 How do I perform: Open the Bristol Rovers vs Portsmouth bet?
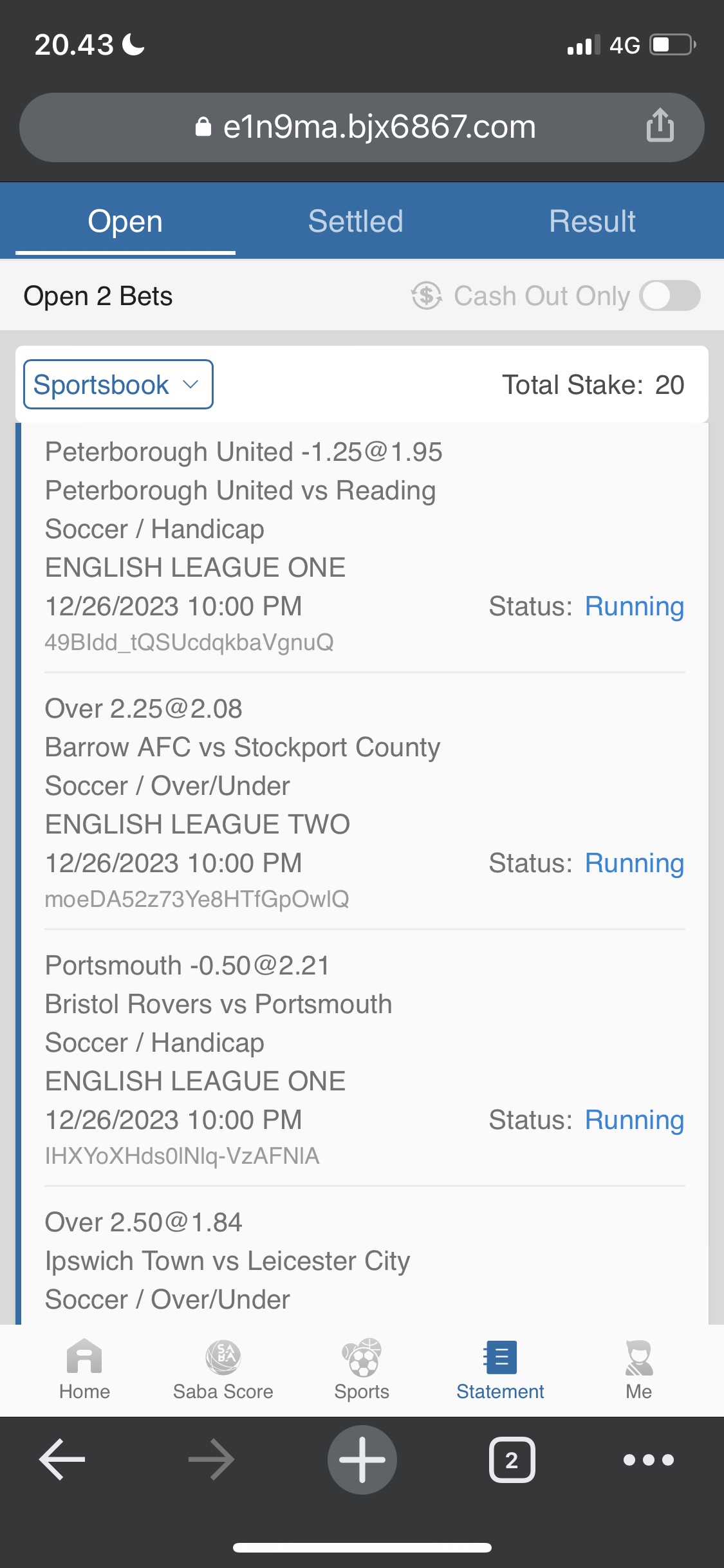pos(219,1004)
